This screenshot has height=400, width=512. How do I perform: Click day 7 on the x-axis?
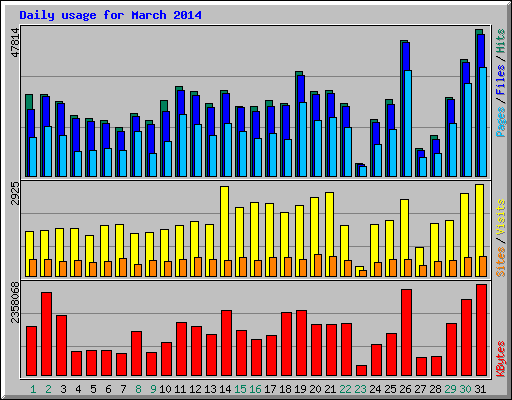123,389
